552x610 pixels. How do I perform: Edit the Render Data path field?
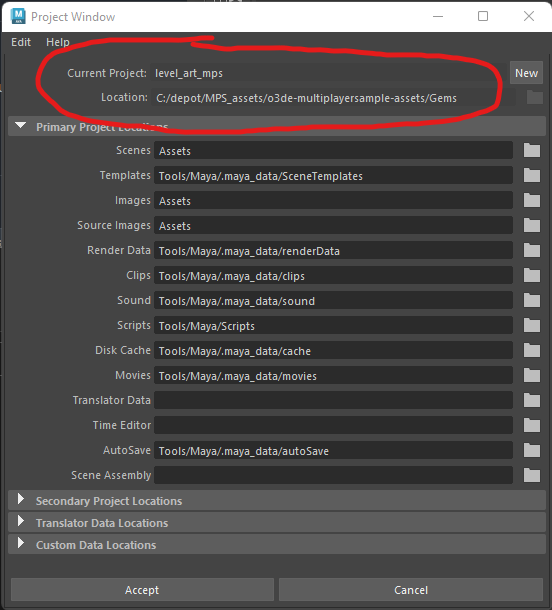tap(333, 250)
